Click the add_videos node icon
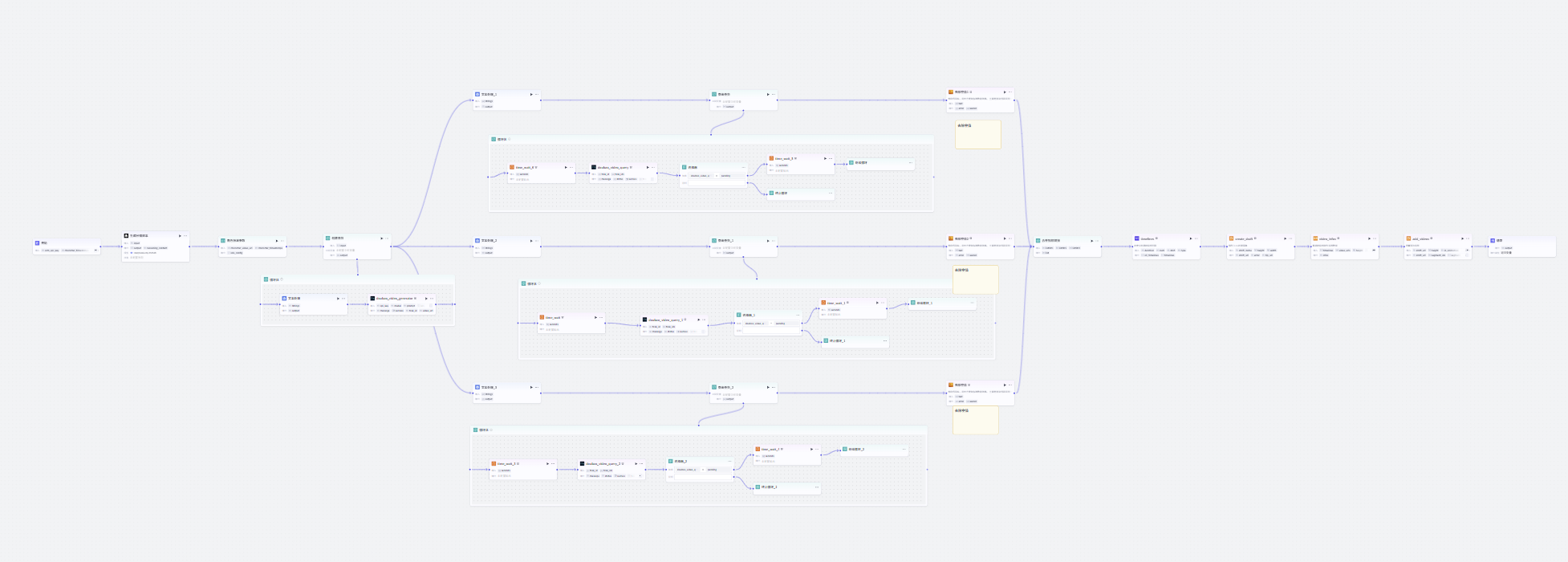The width and height of the screenshot is (1568, 562). [1408, 238]
